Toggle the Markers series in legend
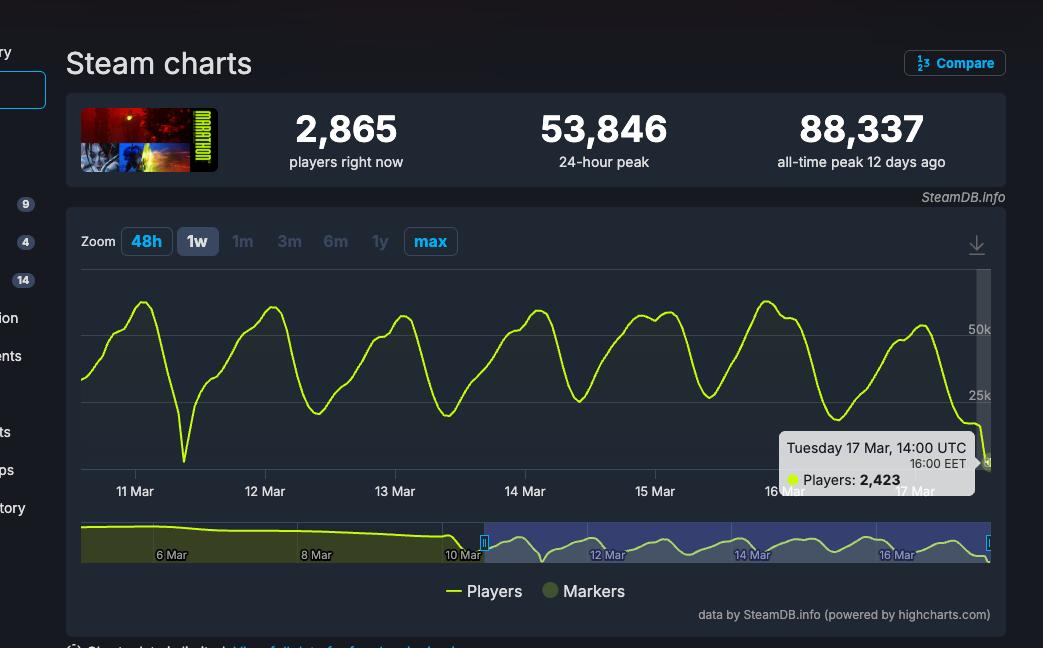1043x648 pixels. (583, 591)
